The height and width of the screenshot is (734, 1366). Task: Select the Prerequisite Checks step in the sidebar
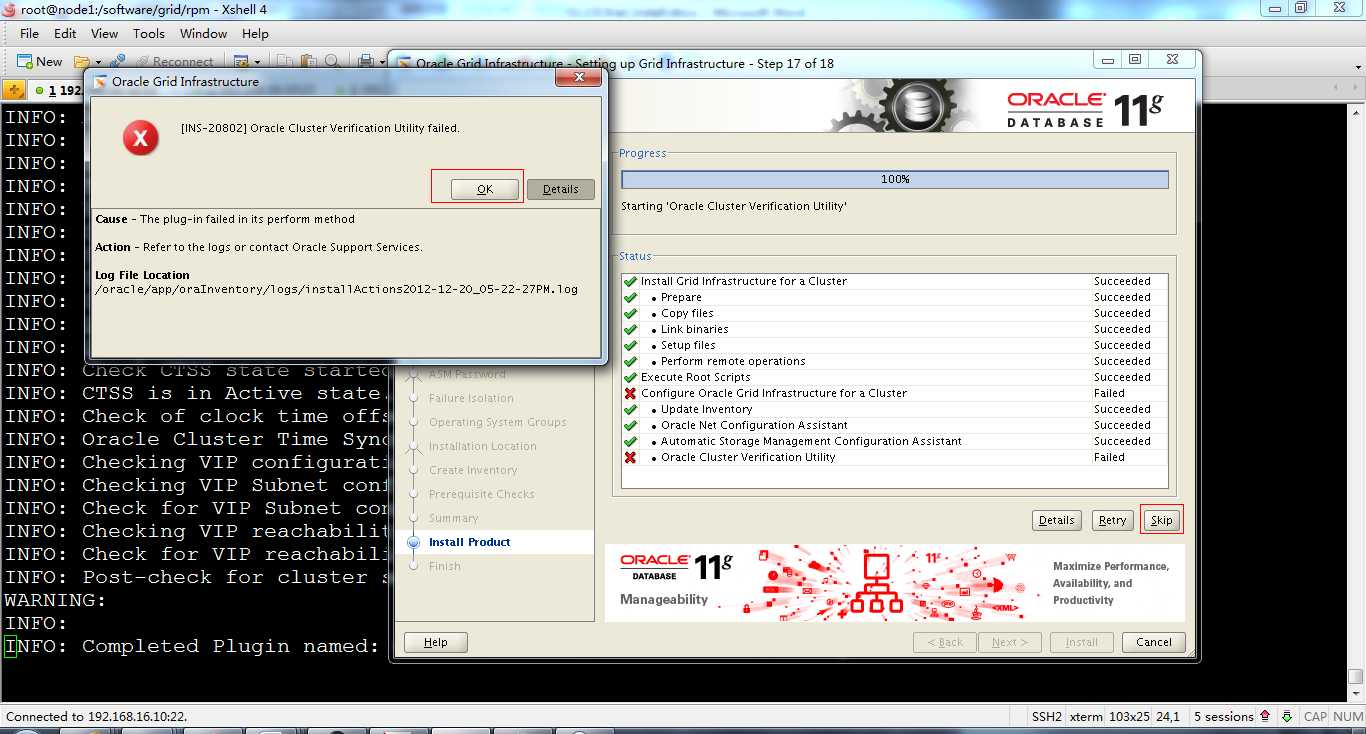point(482,494)
